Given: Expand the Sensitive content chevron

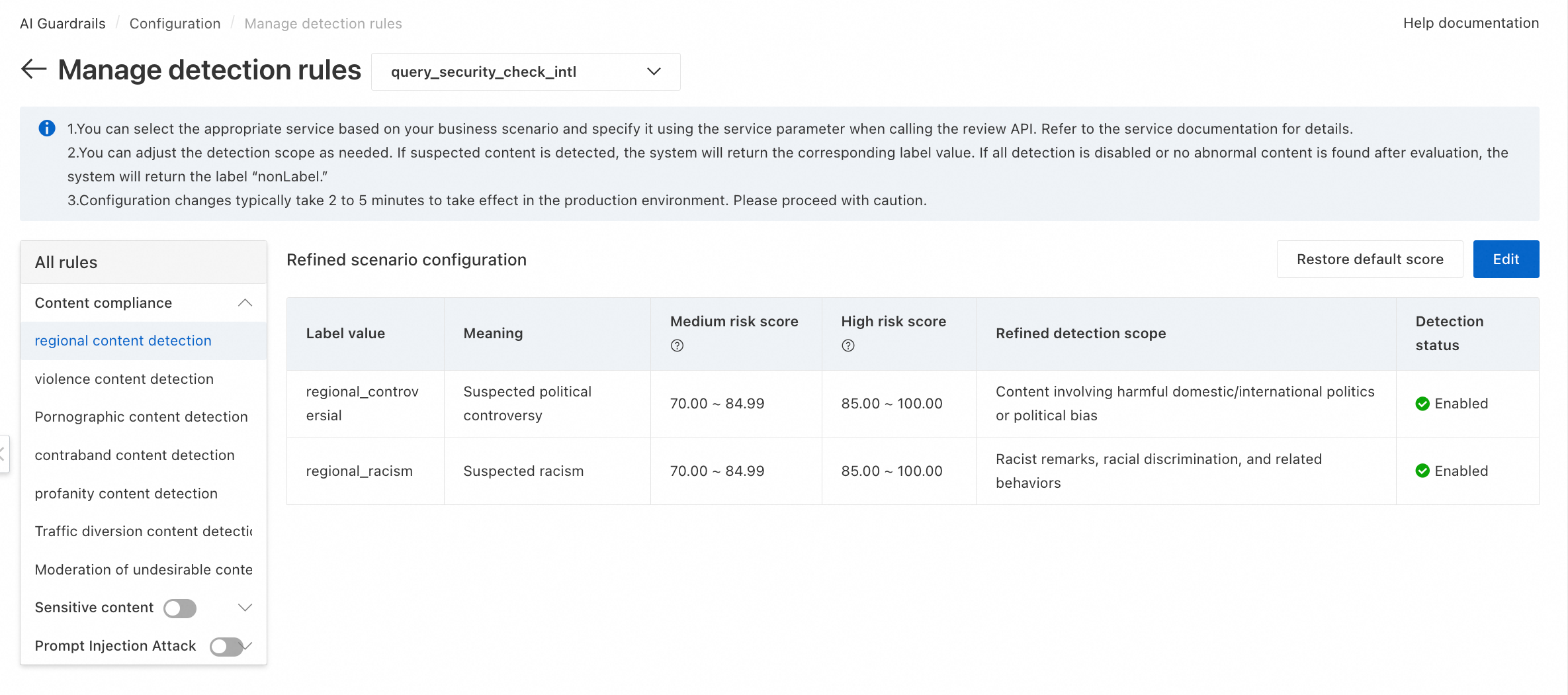Looking at the screenshot, I should pyautogui.click(x=245, y=608).
